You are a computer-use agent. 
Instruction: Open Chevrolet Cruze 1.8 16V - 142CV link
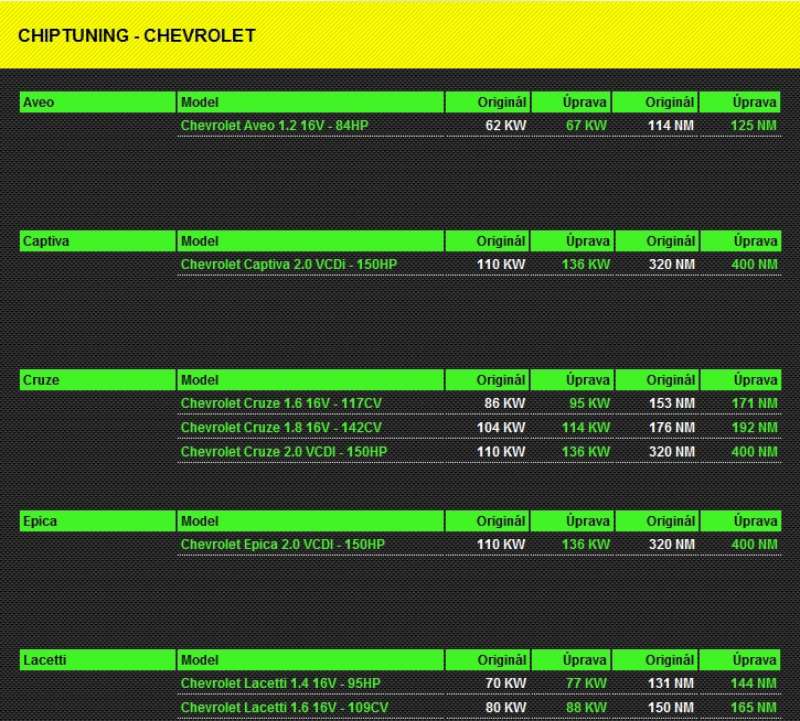click(x=281, y=427)
